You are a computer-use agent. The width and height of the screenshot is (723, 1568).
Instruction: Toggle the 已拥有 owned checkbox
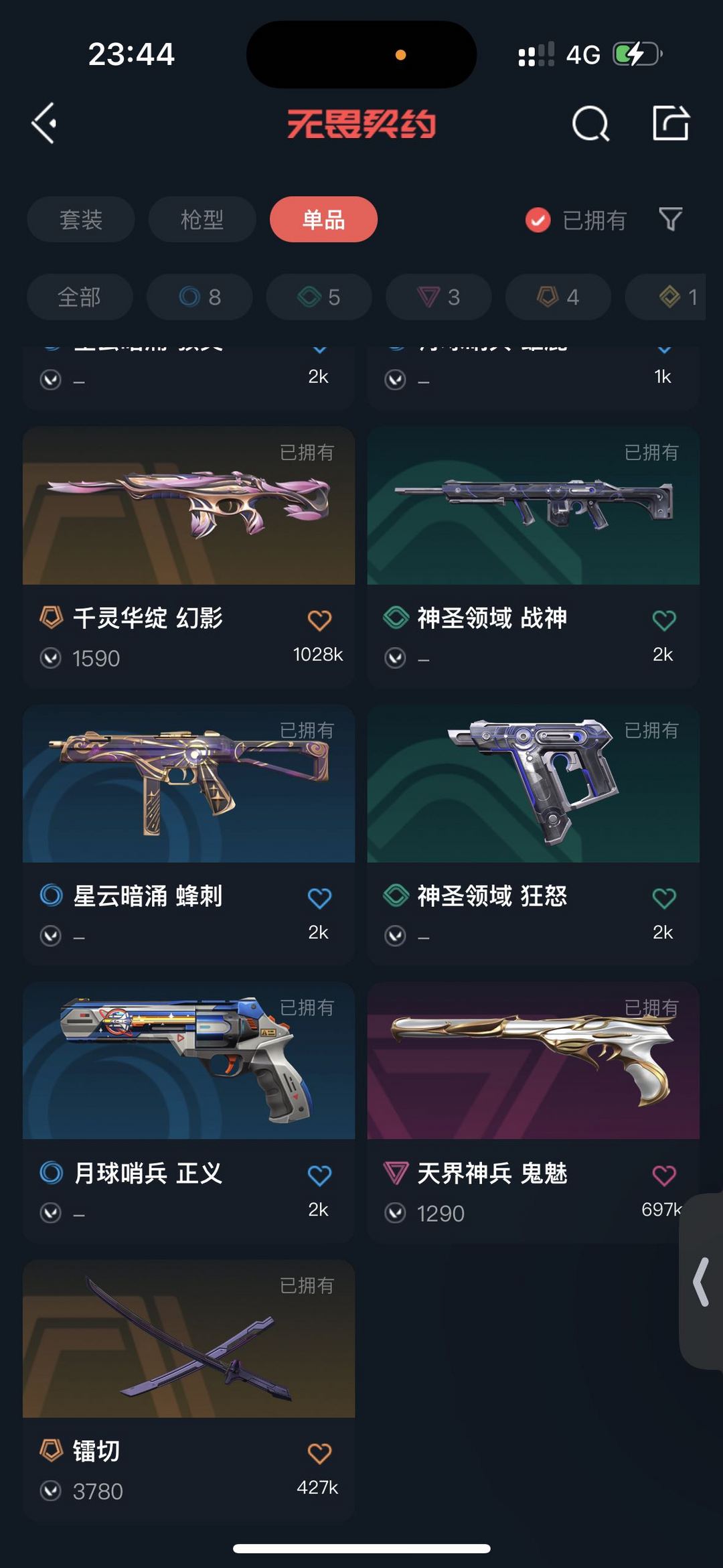538,220
